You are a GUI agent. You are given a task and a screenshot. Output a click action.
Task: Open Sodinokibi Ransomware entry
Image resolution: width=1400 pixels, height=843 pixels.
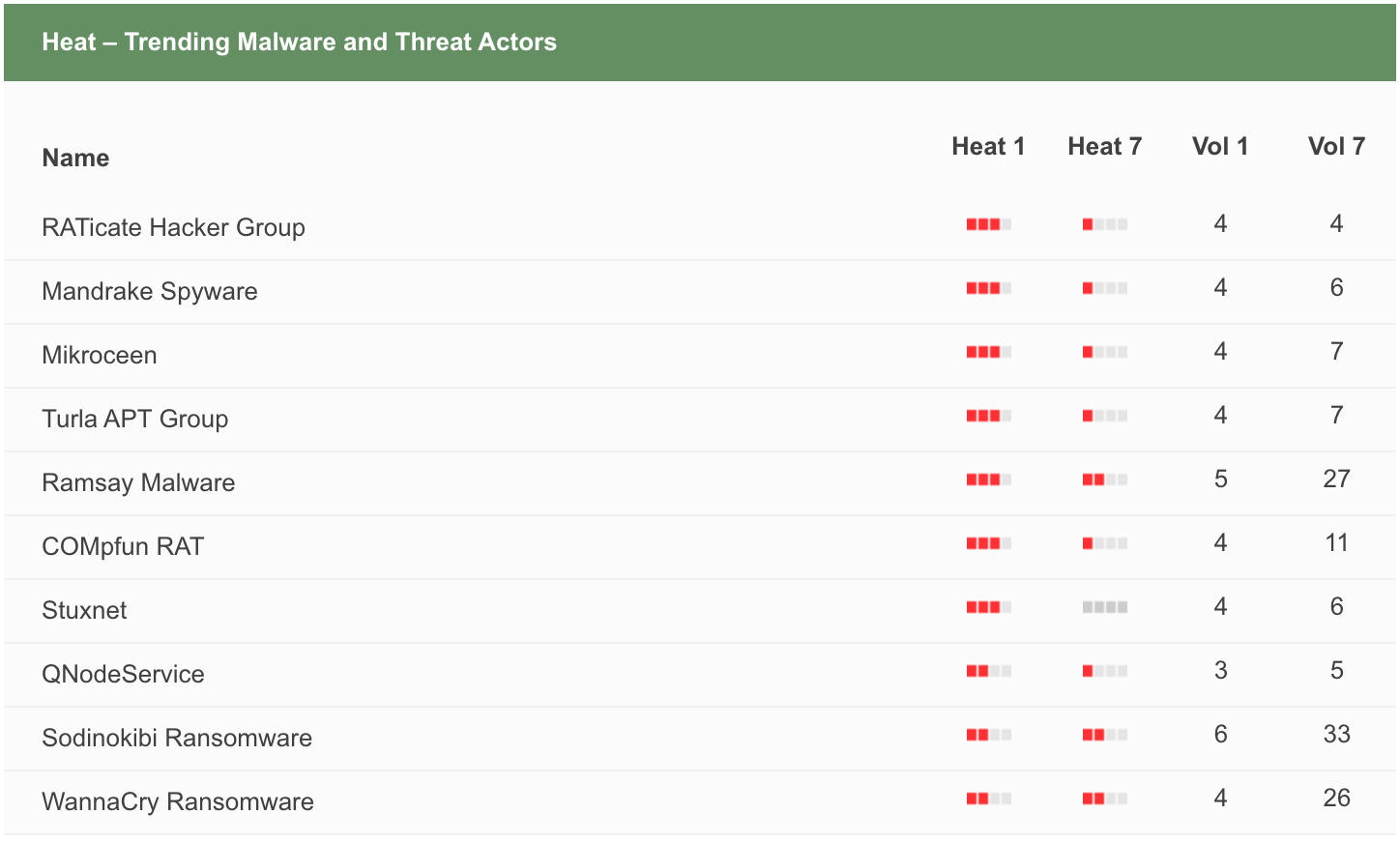coord(177,738)
